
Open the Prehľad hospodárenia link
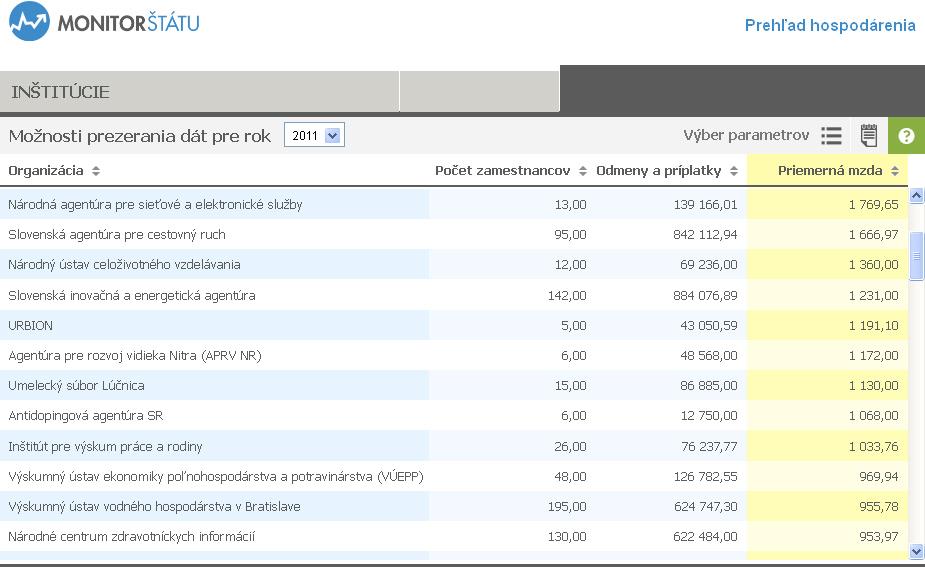coord(830,26)
